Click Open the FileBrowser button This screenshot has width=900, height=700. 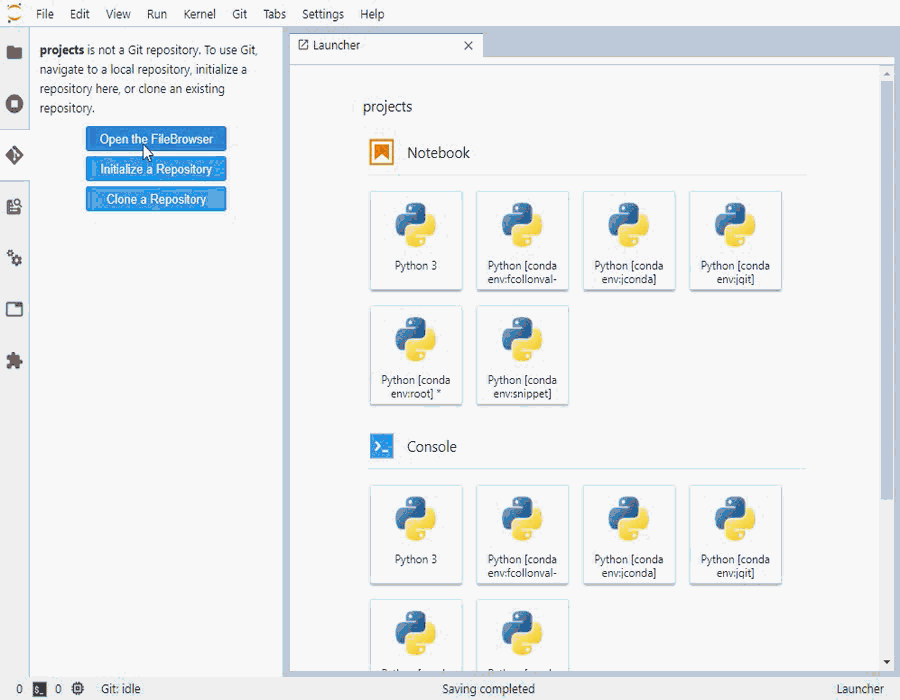pos(156,139)
